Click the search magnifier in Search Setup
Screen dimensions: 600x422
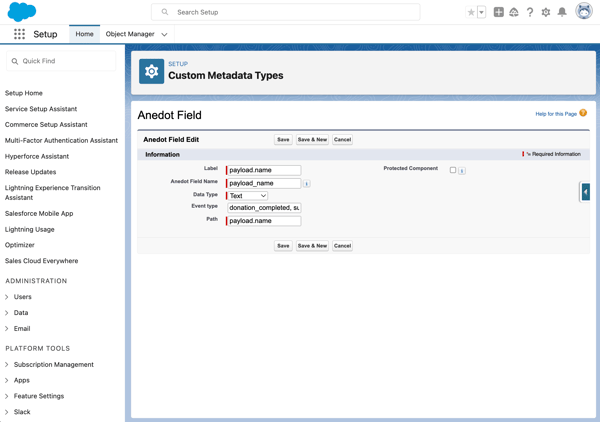(x=165, y=12)
